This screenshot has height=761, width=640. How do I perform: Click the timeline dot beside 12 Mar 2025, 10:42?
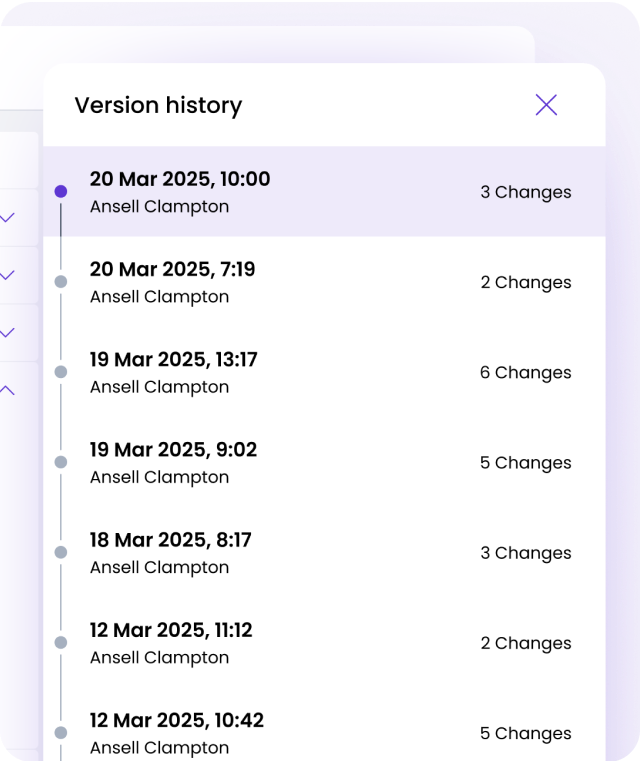point(61,732)
